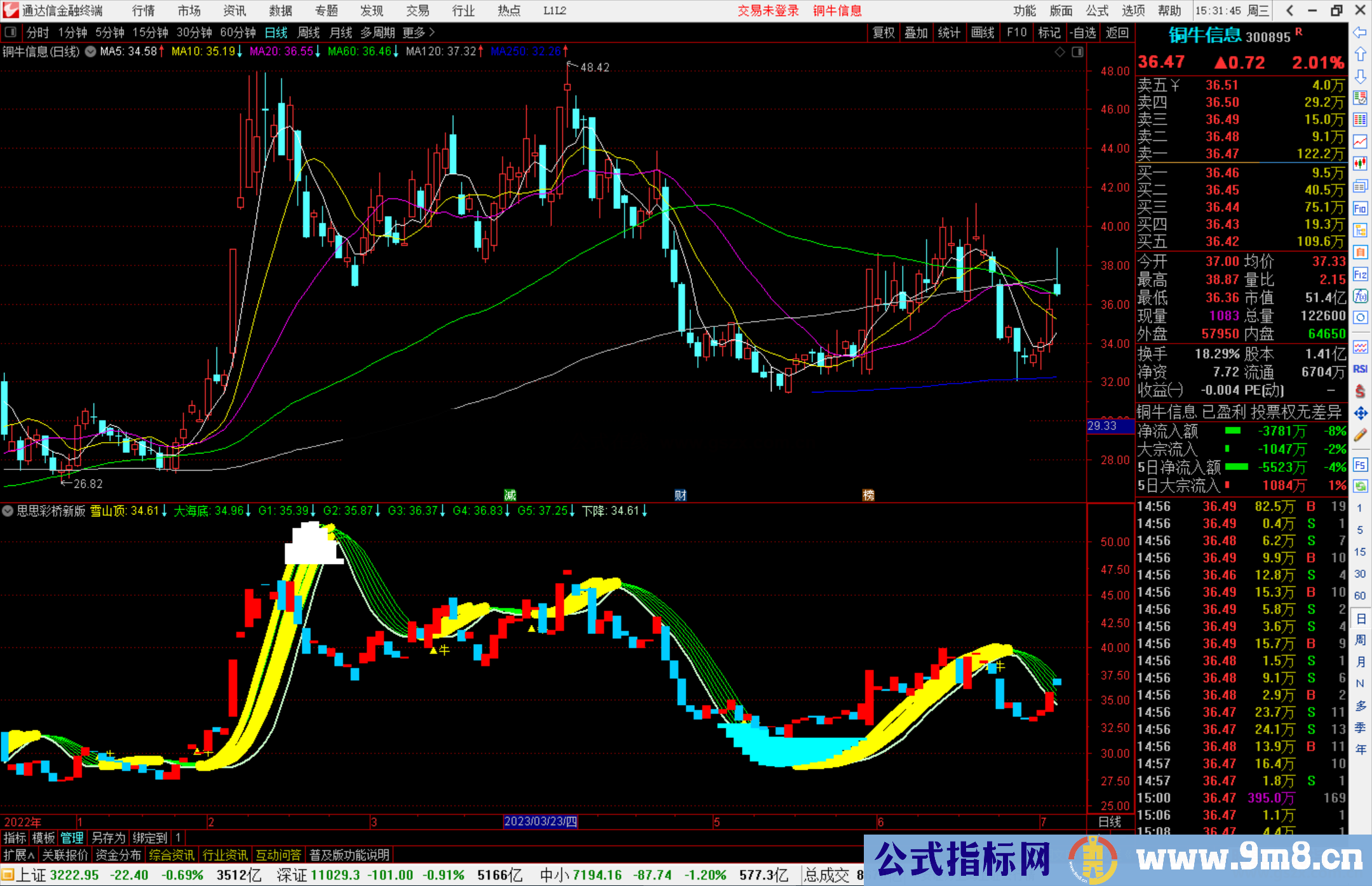Click the diamond icon at chart top right
This screenshot has width=1372, height=886.
(1060, 52)
